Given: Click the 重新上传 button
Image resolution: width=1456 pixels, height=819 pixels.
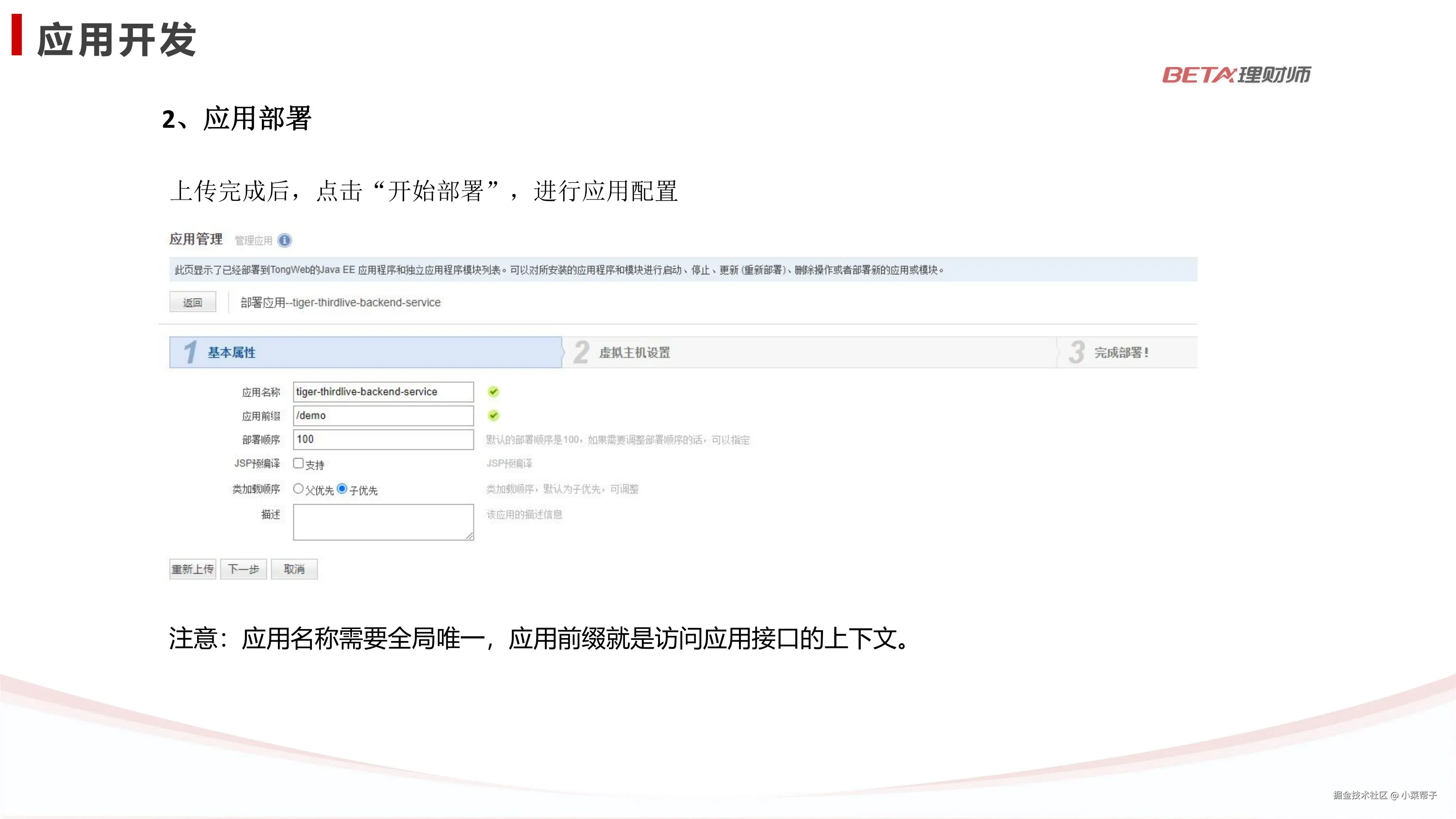Looking at the screenshot, I should (193, 569).
